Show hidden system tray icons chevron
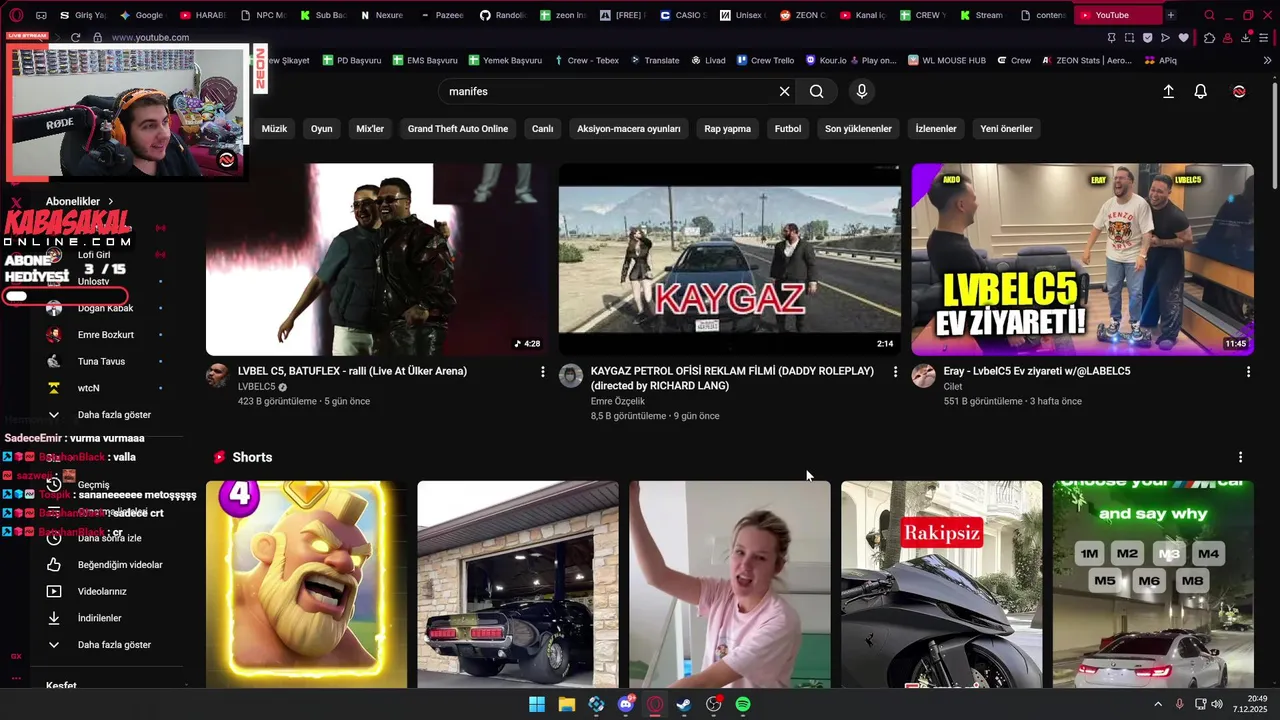Viewport: 1280px width, 720px height. click(1158, 704)
